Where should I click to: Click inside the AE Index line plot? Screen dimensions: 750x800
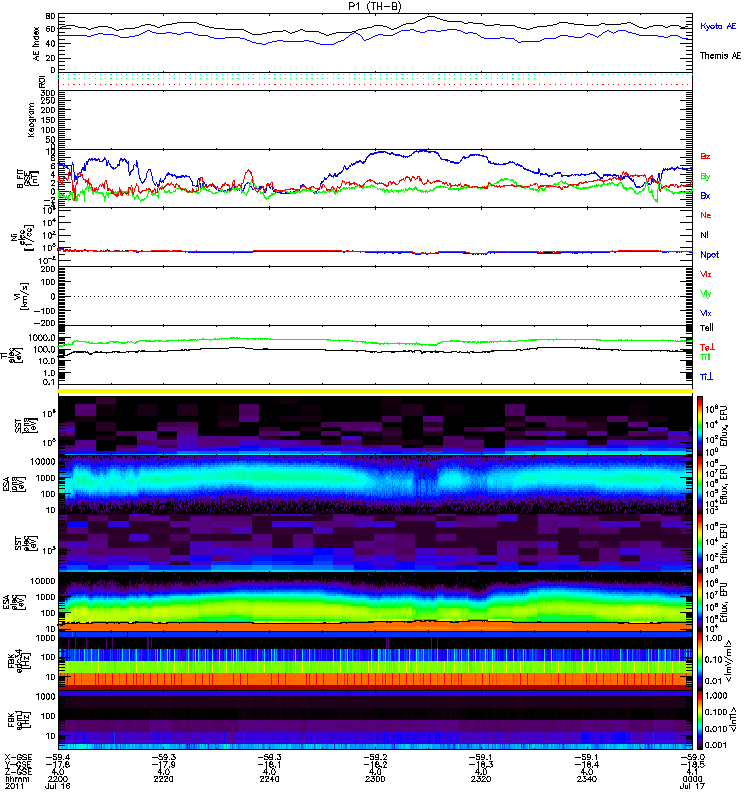click(376, 43)
